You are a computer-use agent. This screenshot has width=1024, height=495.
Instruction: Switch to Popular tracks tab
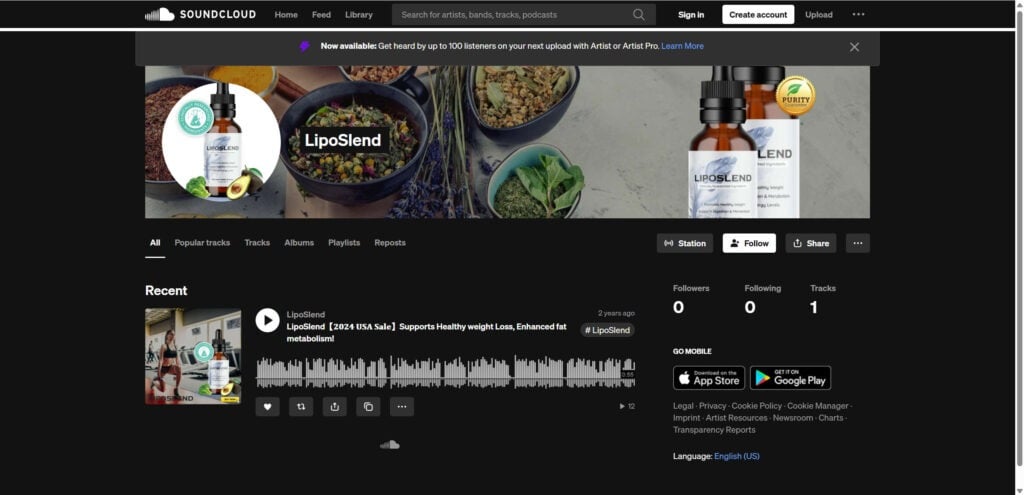tap(202, 243)
